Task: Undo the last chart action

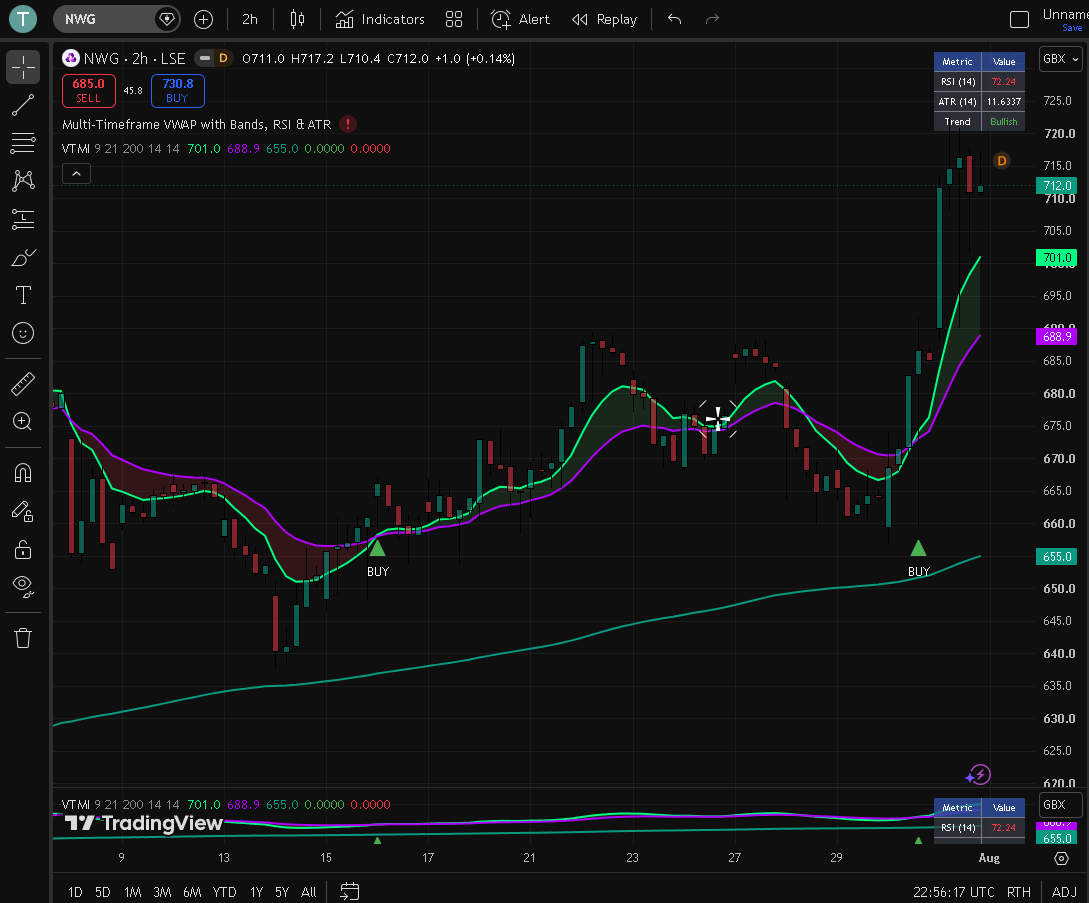Action: (674, 19)
